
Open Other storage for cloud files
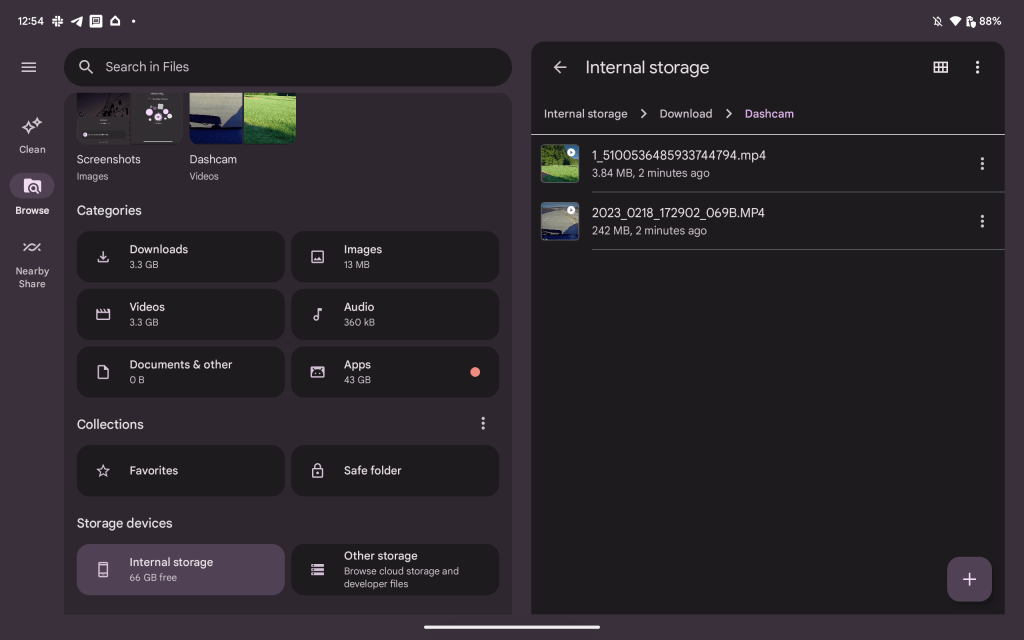click(x=395, y=569)
